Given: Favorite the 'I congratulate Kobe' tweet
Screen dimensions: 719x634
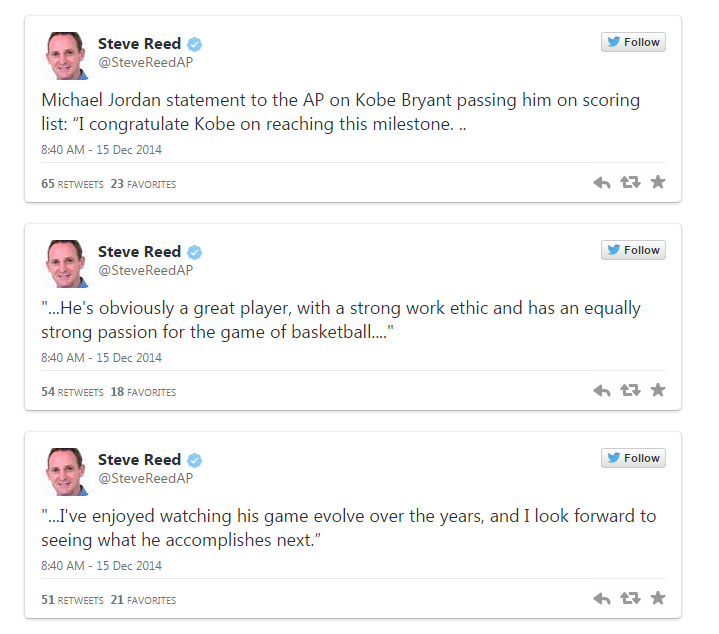Looking at the screenshot, I should tap(658, 183).
